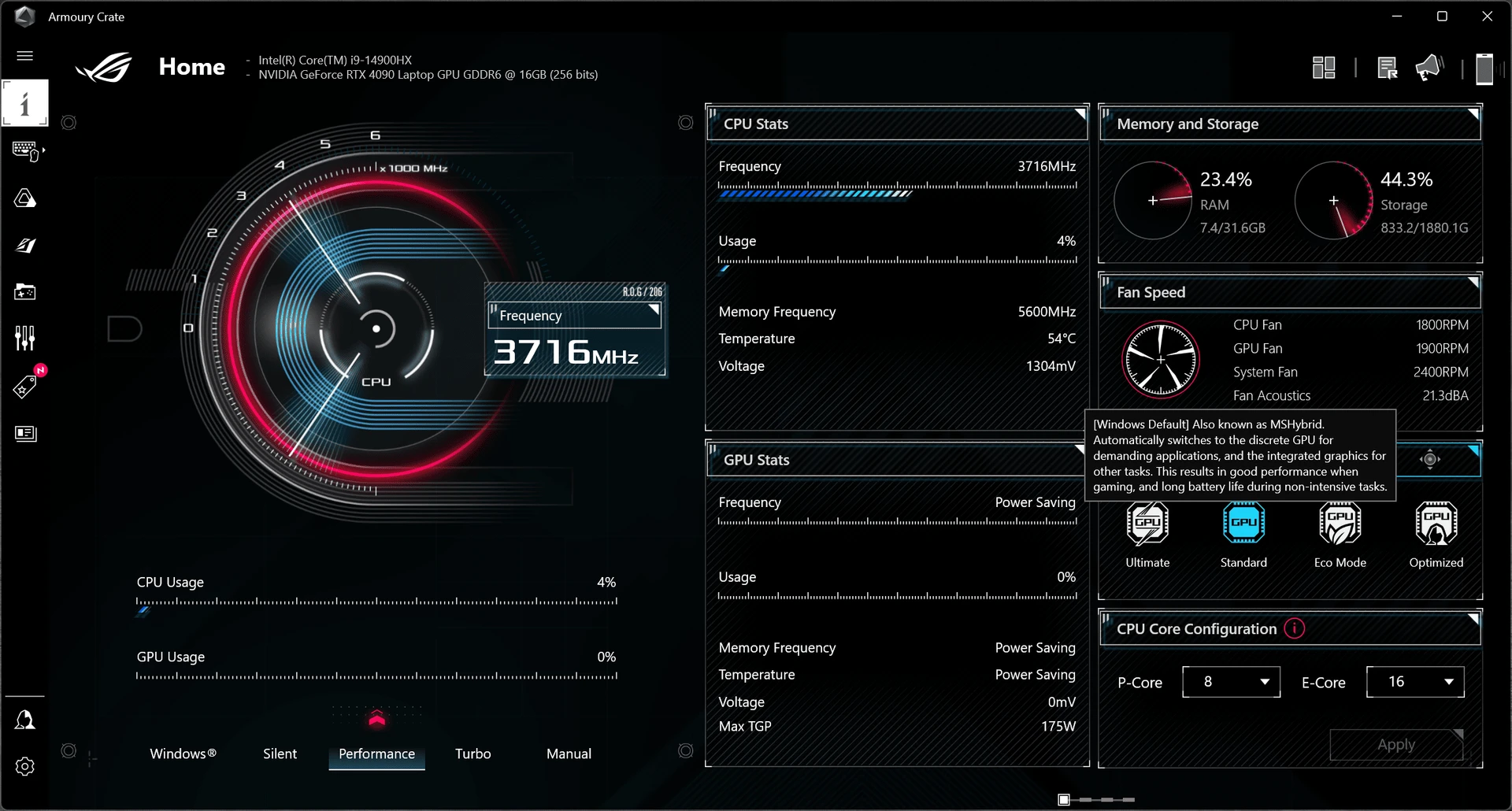Viewport: 1512px width, 811px height.
Task: Open the News panel icon in sidebar
Action: coord(25,434)
